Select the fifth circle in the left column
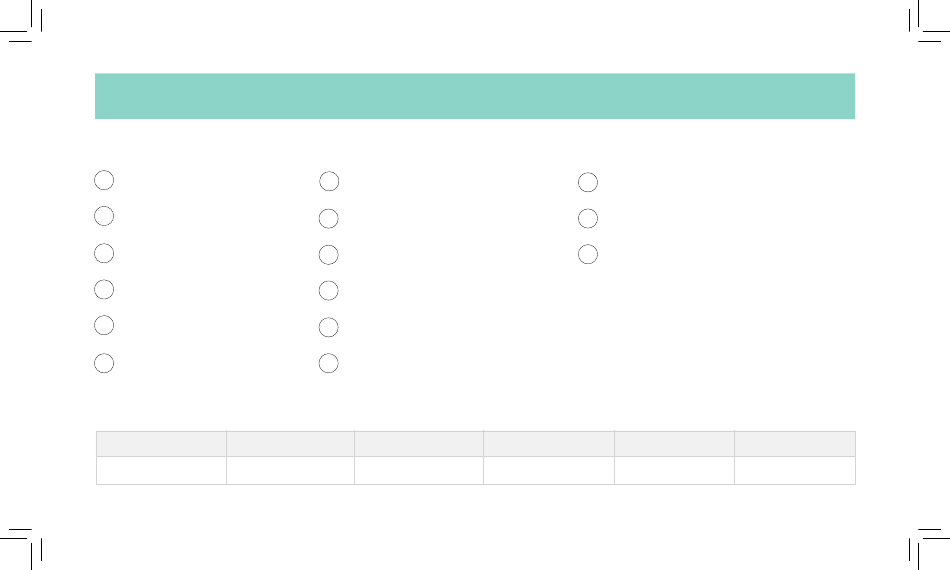The width and height of the screenshot is (950, 570). tap(104, 325)
